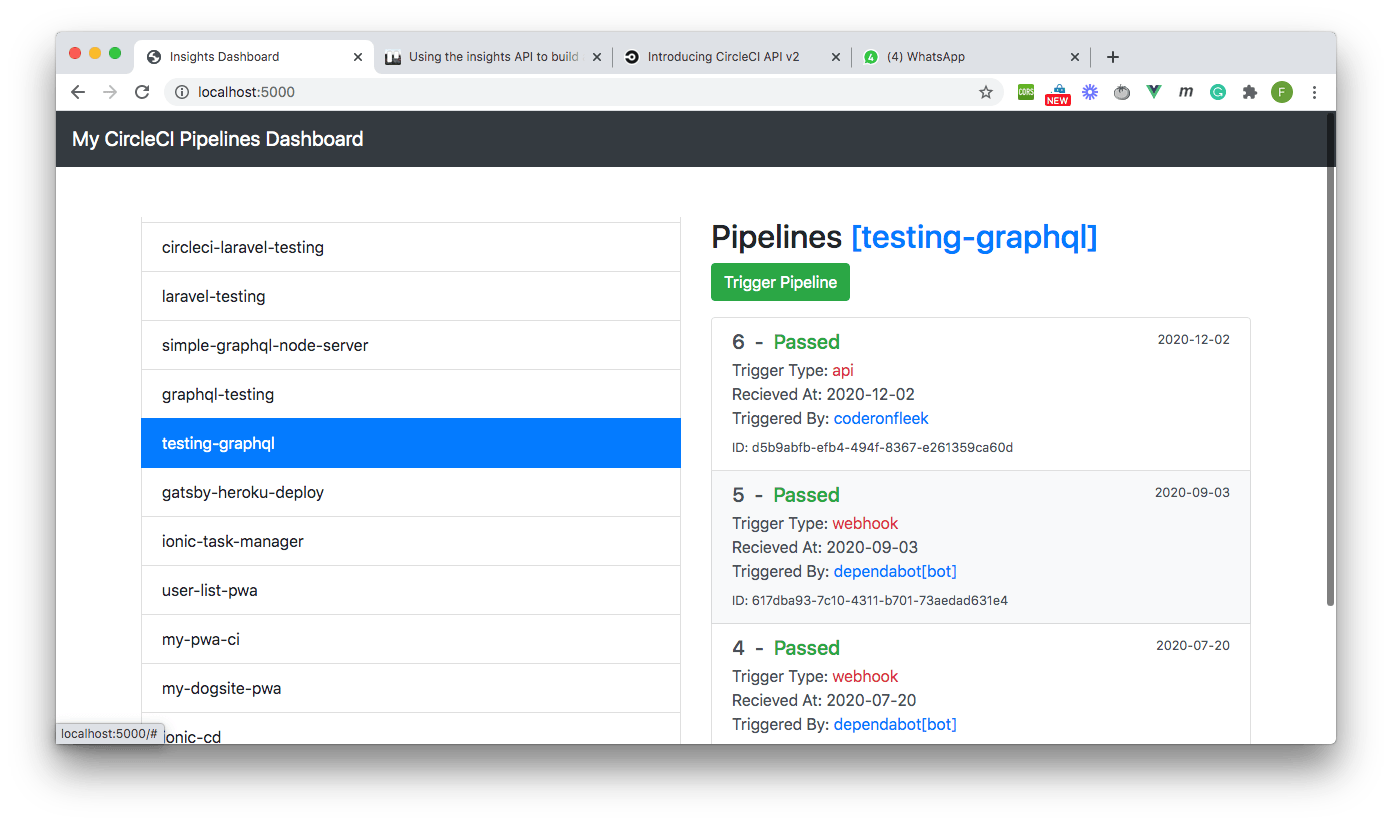Click the bookmark star in the address bar
Viewport: 1392px width, 824px height.
986,91
